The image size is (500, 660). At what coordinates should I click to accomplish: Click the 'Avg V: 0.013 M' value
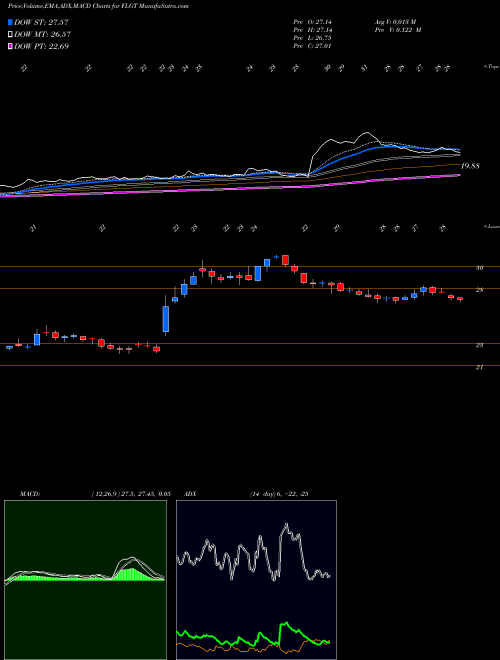pos(398,21)
